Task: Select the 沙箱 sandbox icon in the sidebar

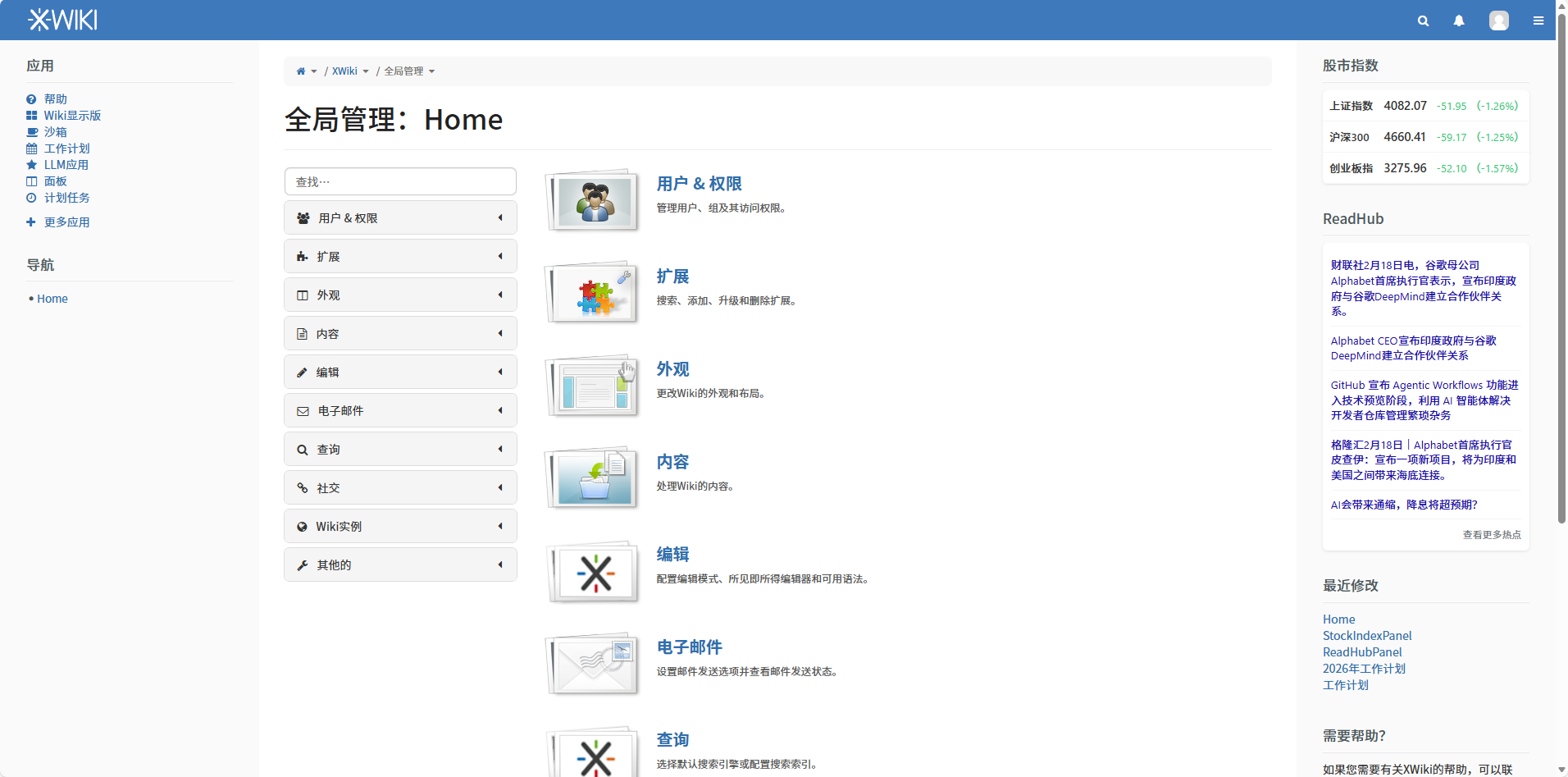Action: click(x=31, y=131)
